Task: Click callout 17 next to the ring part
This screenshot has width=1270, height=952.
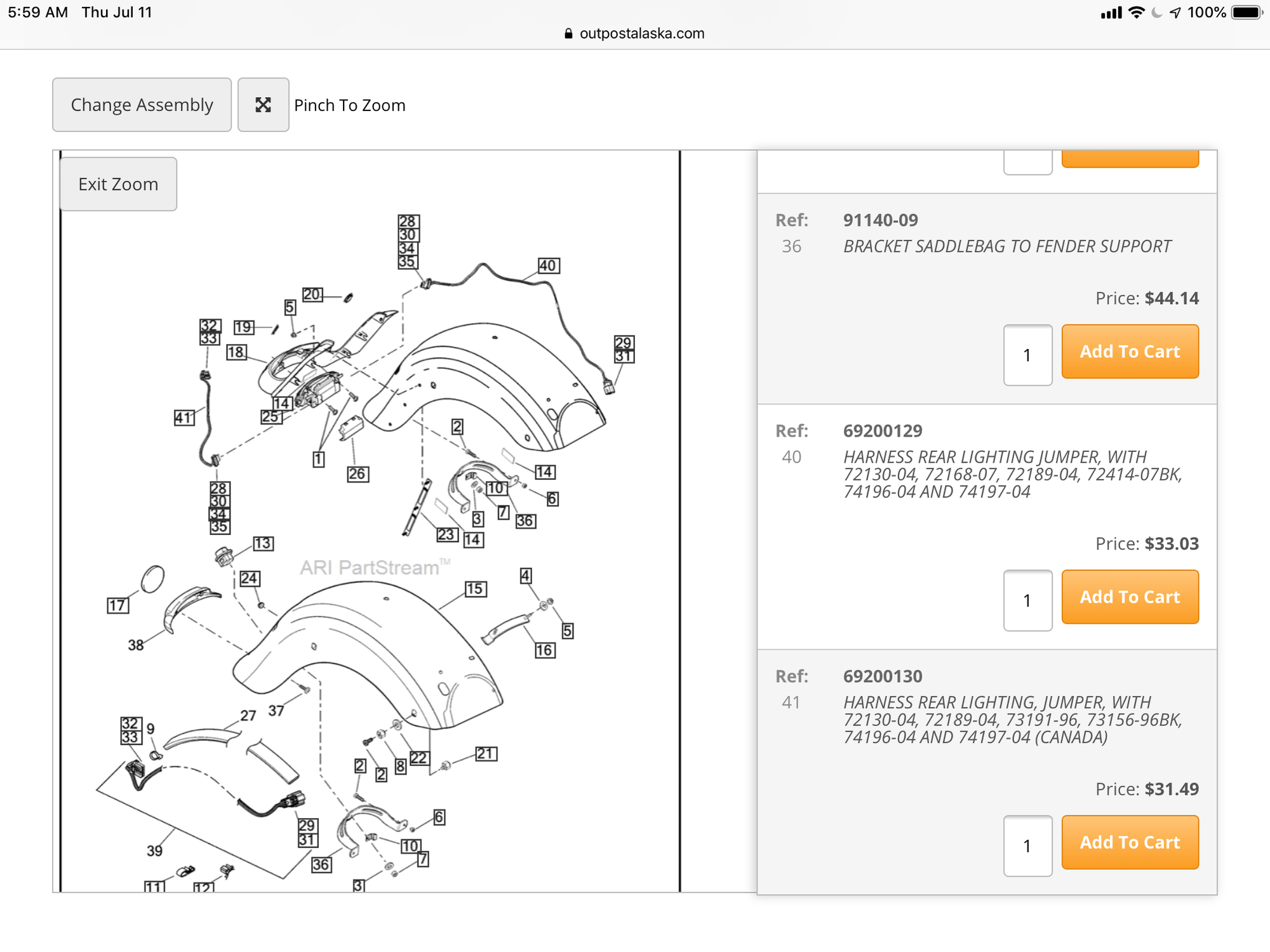Action: tap(117, 605)
